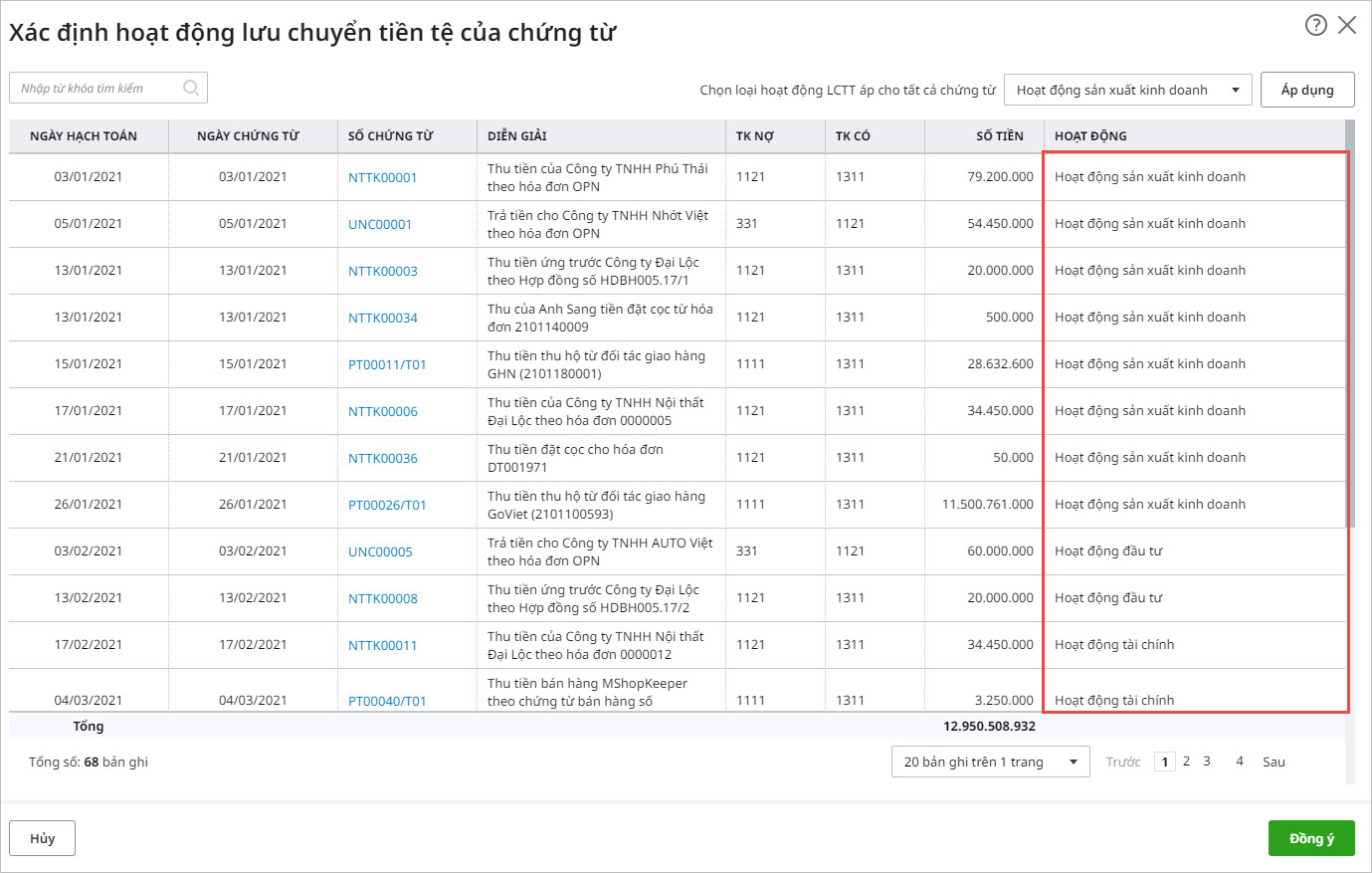Click the Ngày hạch toán column header
Screen dimensions: 1372x873
(84, 136)
